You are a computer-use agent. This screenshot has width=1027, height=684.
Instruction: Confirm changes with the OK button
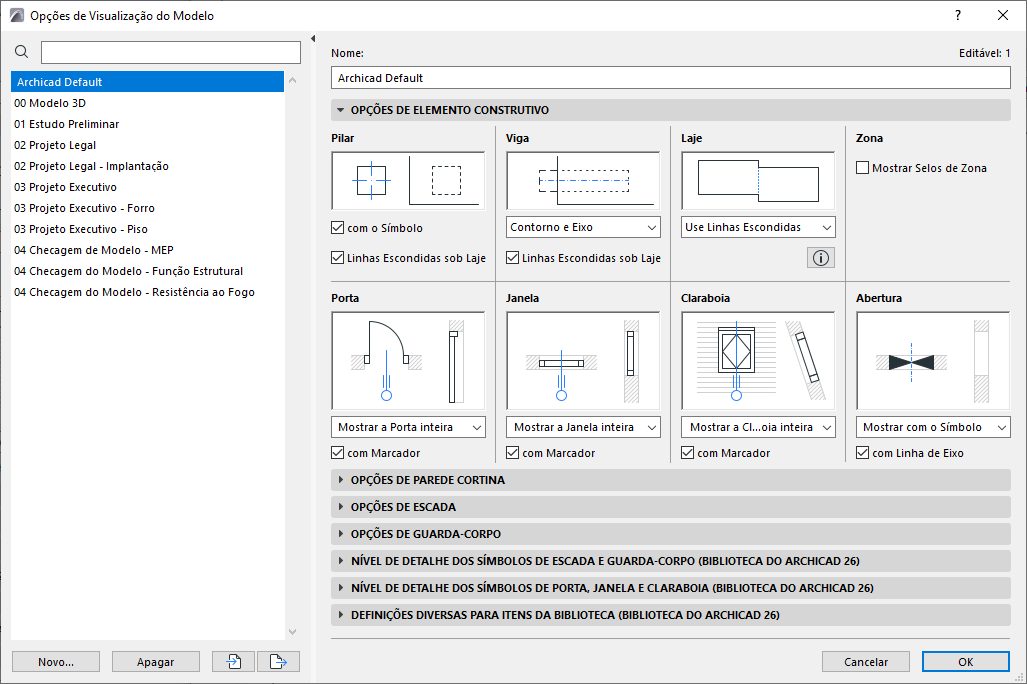[964, 661]
